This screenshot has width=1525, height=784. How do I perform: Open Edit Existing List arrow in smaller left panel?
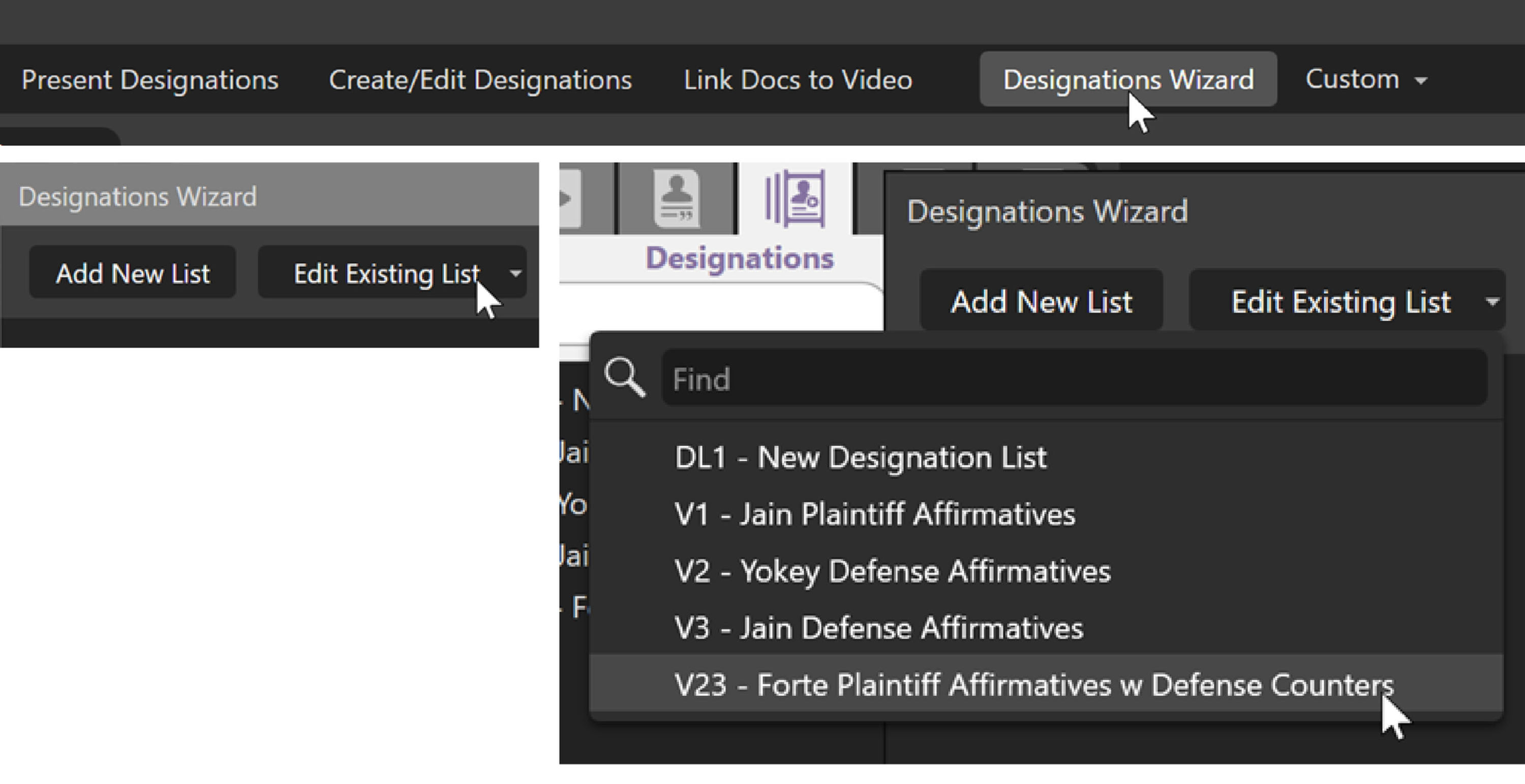click(x=515, y=273)
